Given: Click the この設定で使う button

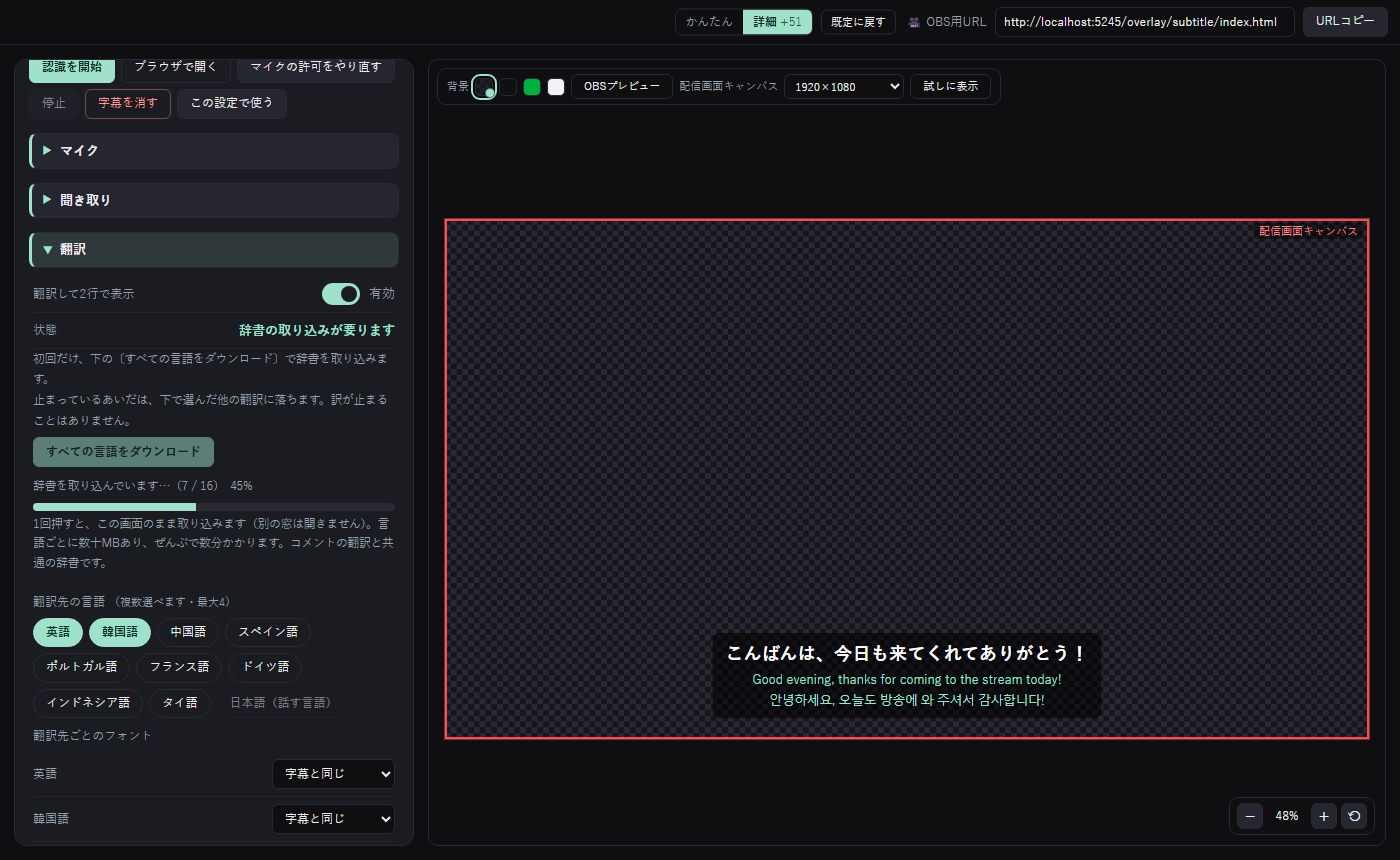Looking at the screenshot, I should 232,103.
